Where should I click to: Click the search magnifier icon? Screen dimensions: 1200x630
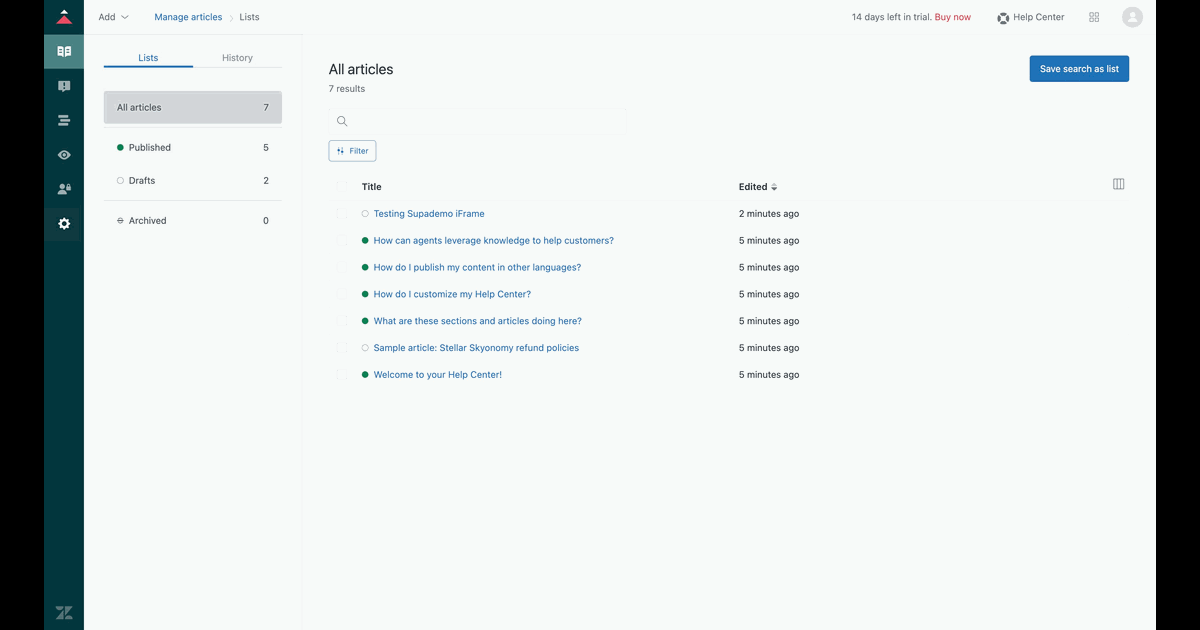click(342, 121)
